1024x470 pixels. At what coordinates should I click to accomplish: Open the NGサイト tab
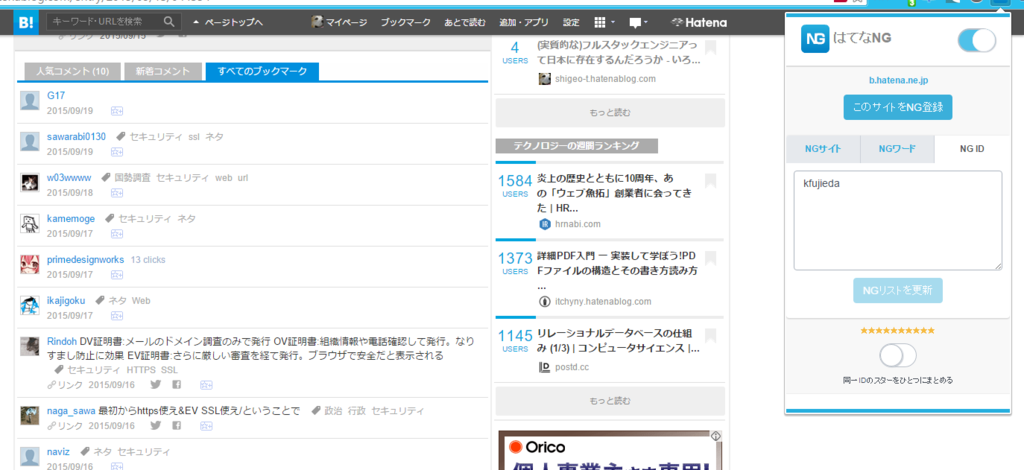[823, 149]
